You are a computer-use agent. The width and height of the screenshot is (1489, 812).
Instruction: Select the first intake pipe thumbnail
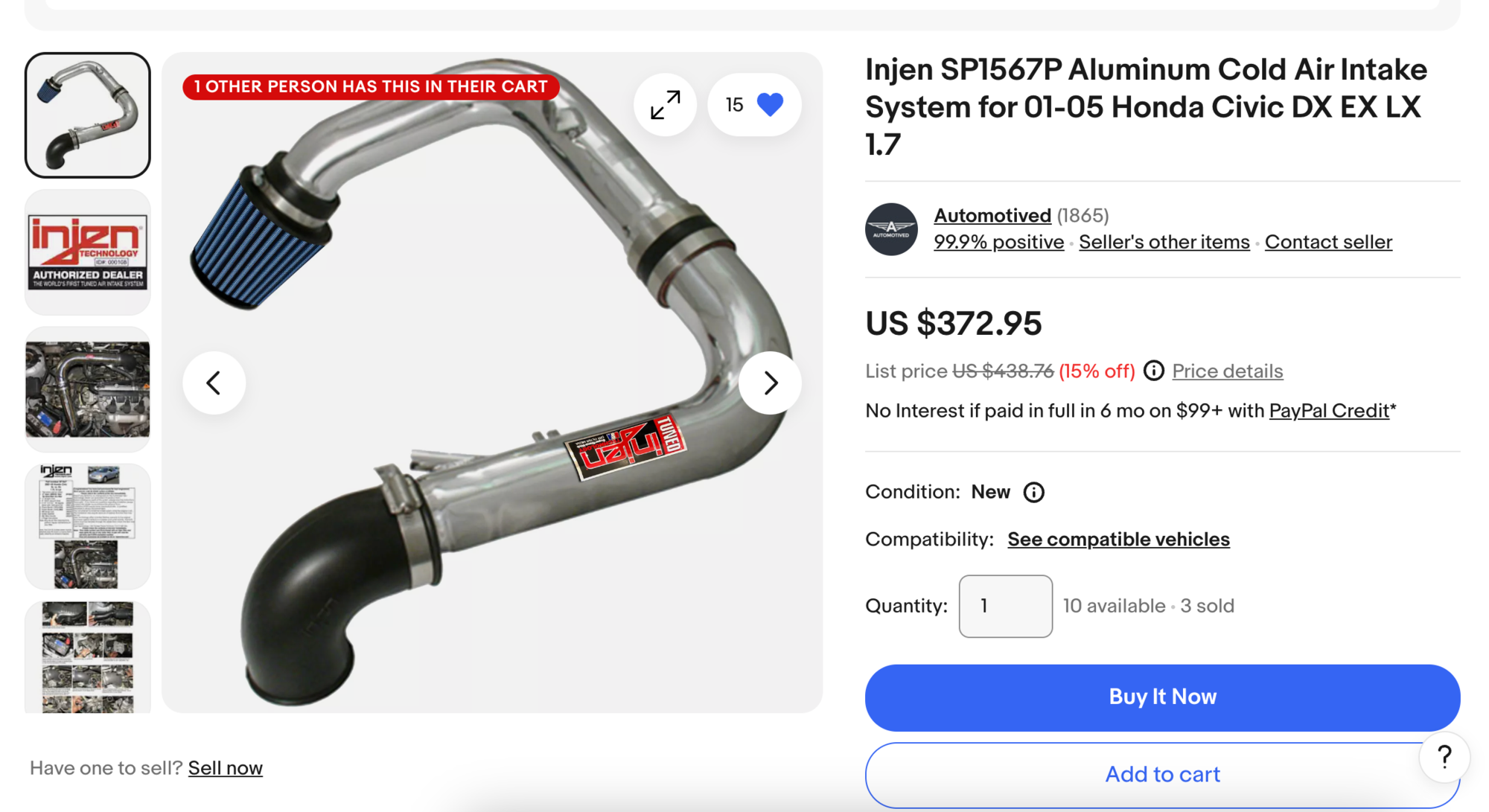(x=88, y=115)
